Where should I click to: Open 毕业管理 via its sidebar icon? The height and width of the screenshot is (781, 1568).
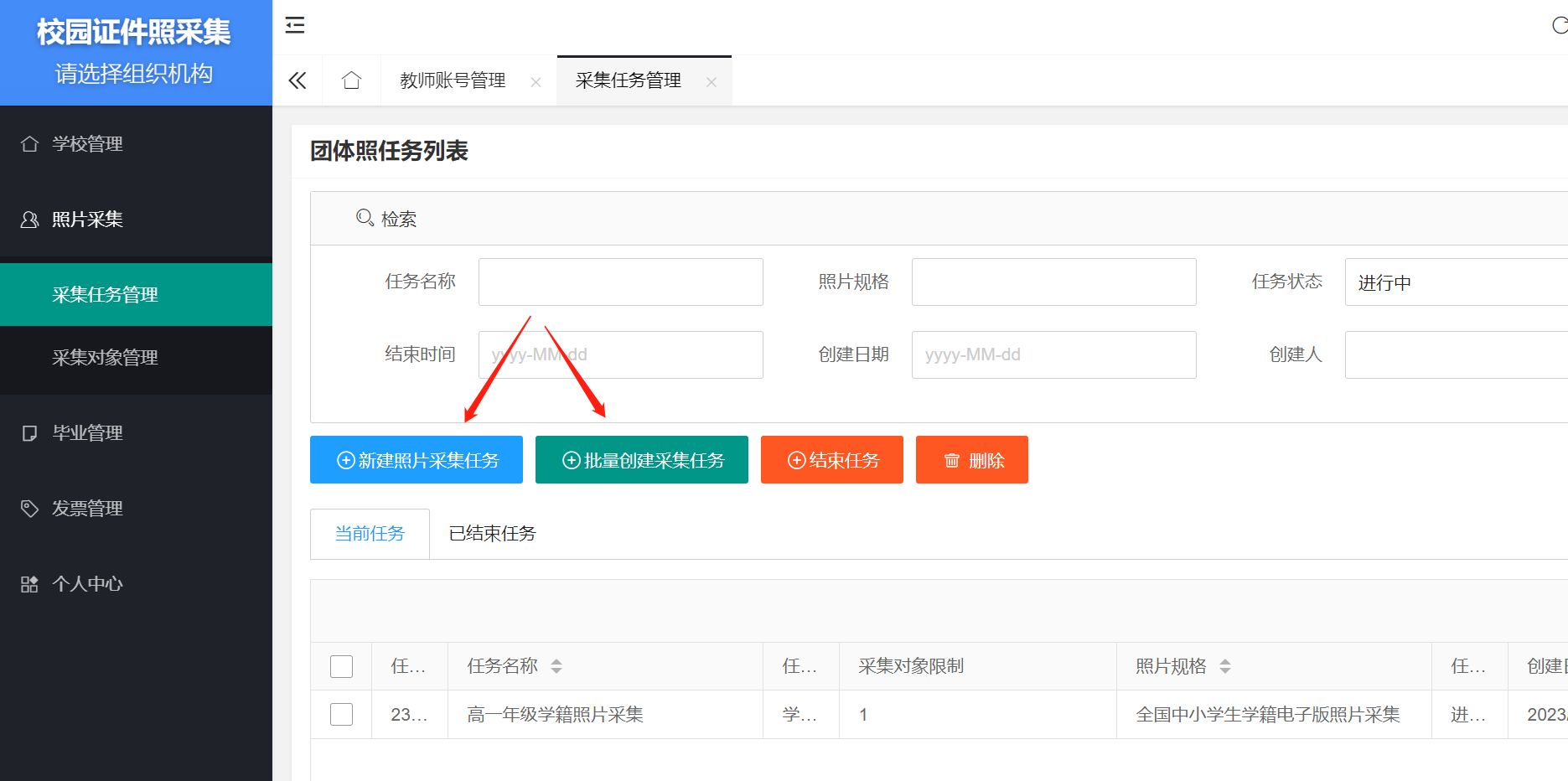pos(29,432)
